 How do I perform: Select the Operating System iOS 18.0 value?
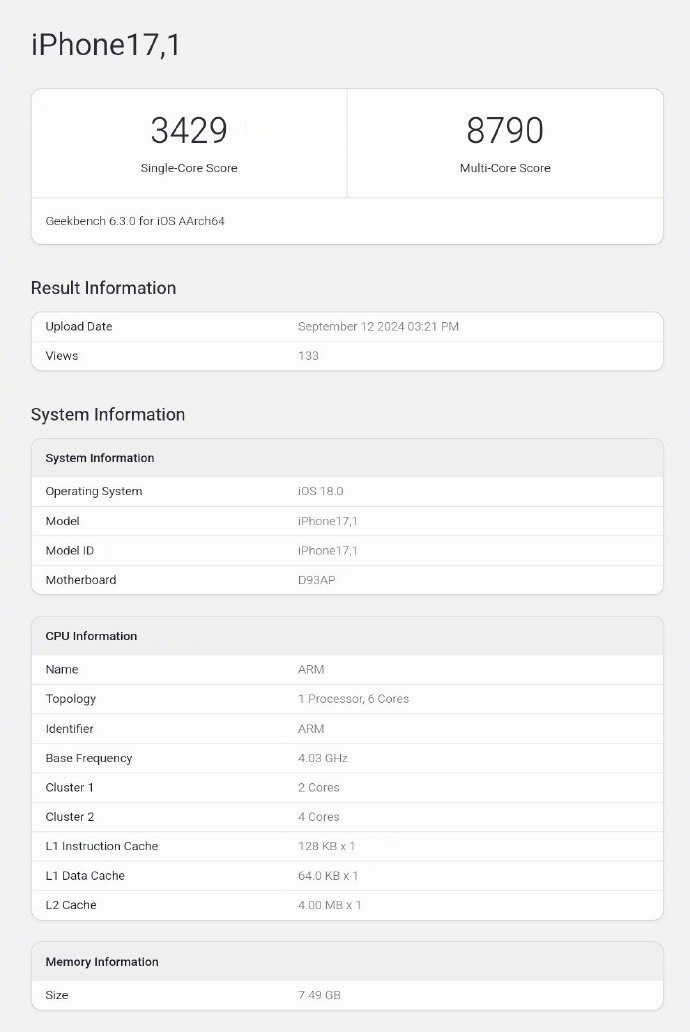click(x=320, y=492)
